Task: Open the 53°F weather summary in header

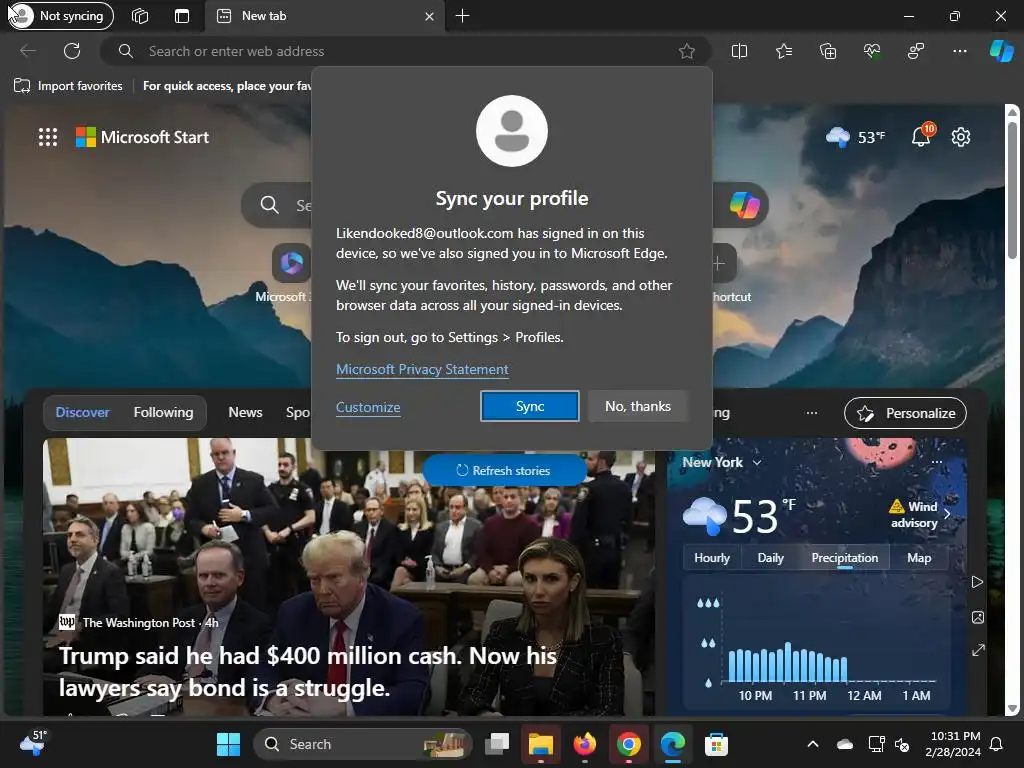Action: [856, 137]
